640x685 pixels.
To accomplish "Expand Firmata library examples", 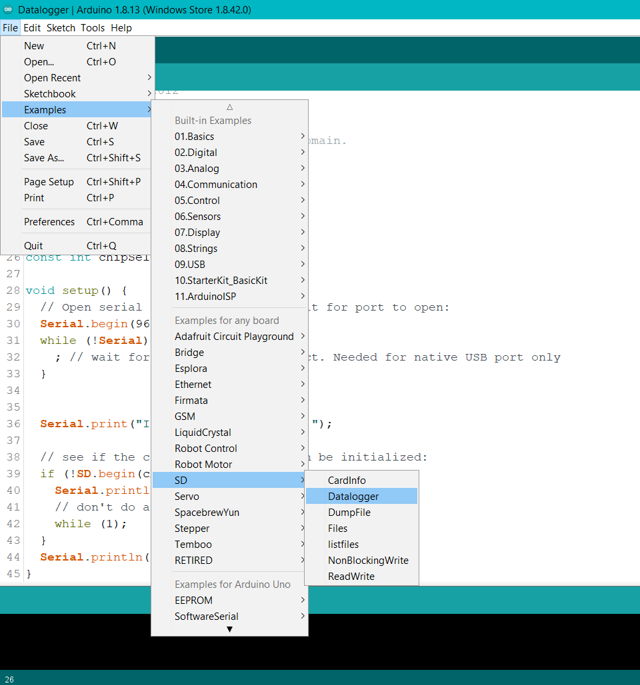I will tap(230, 401).
